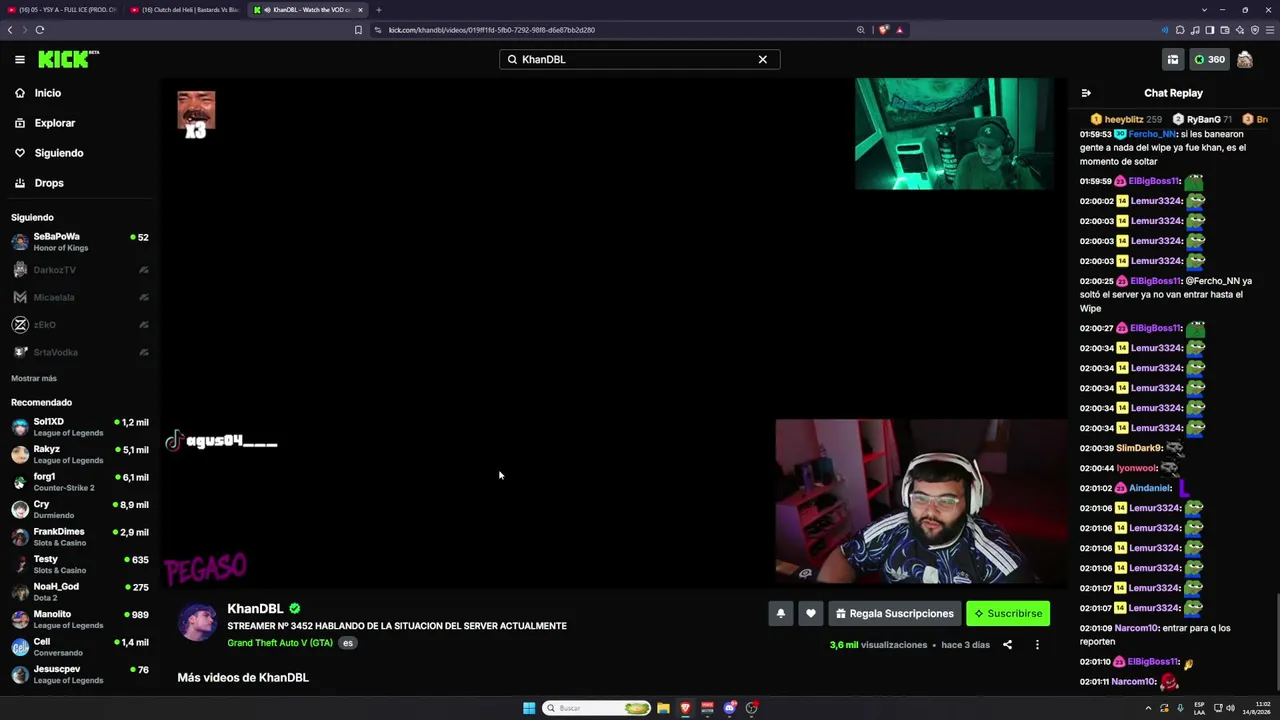Image resolution: width=1280 pixels, height=720 pixels.
Task: Click the green Suscribirse button
Action: [1008, 613]
